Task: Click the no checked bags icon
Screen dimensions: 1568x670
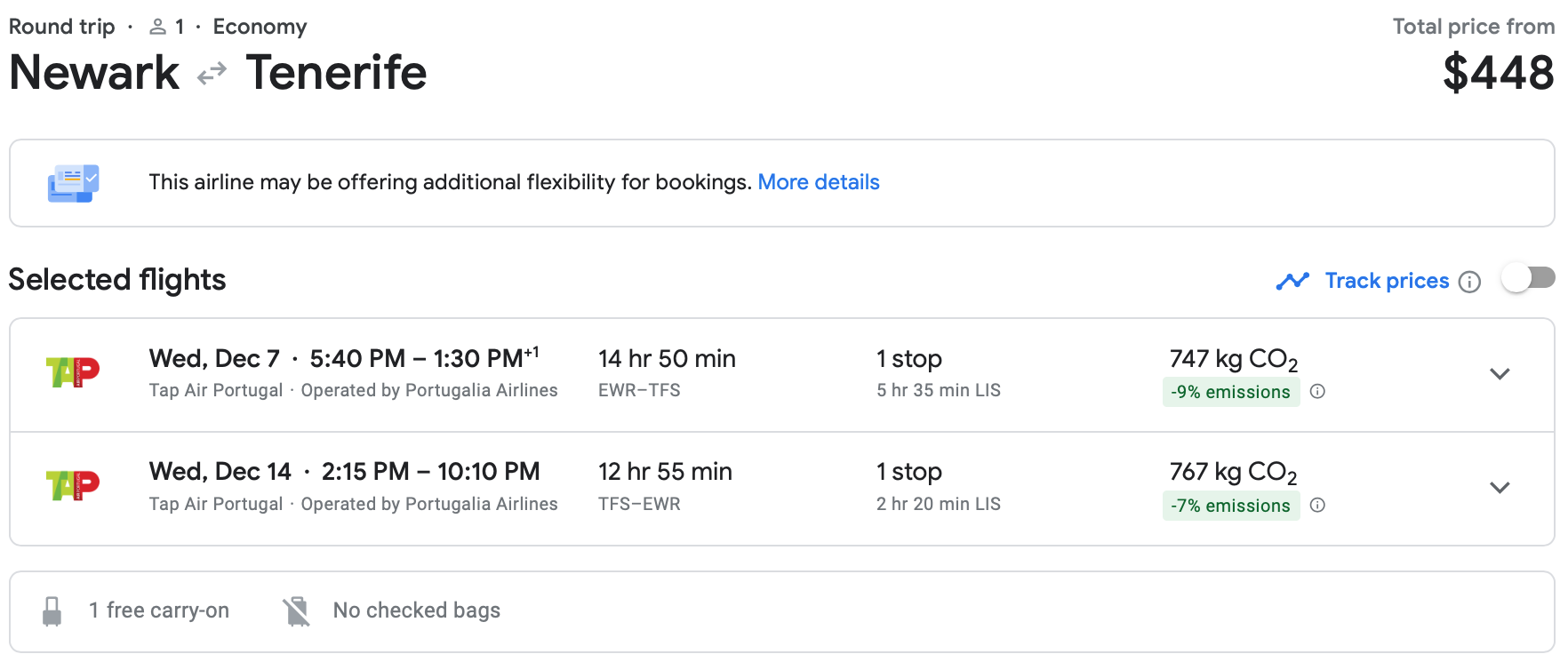Action: (x=297, y=611)
